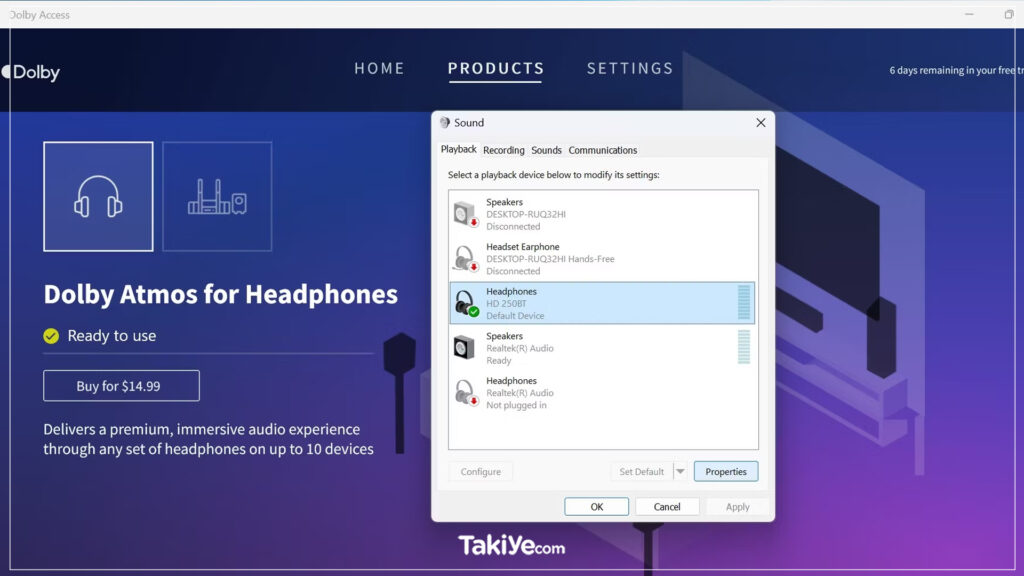
Task: Open the Set Default dropdown arrow
Action: click(x=680, y=472)
